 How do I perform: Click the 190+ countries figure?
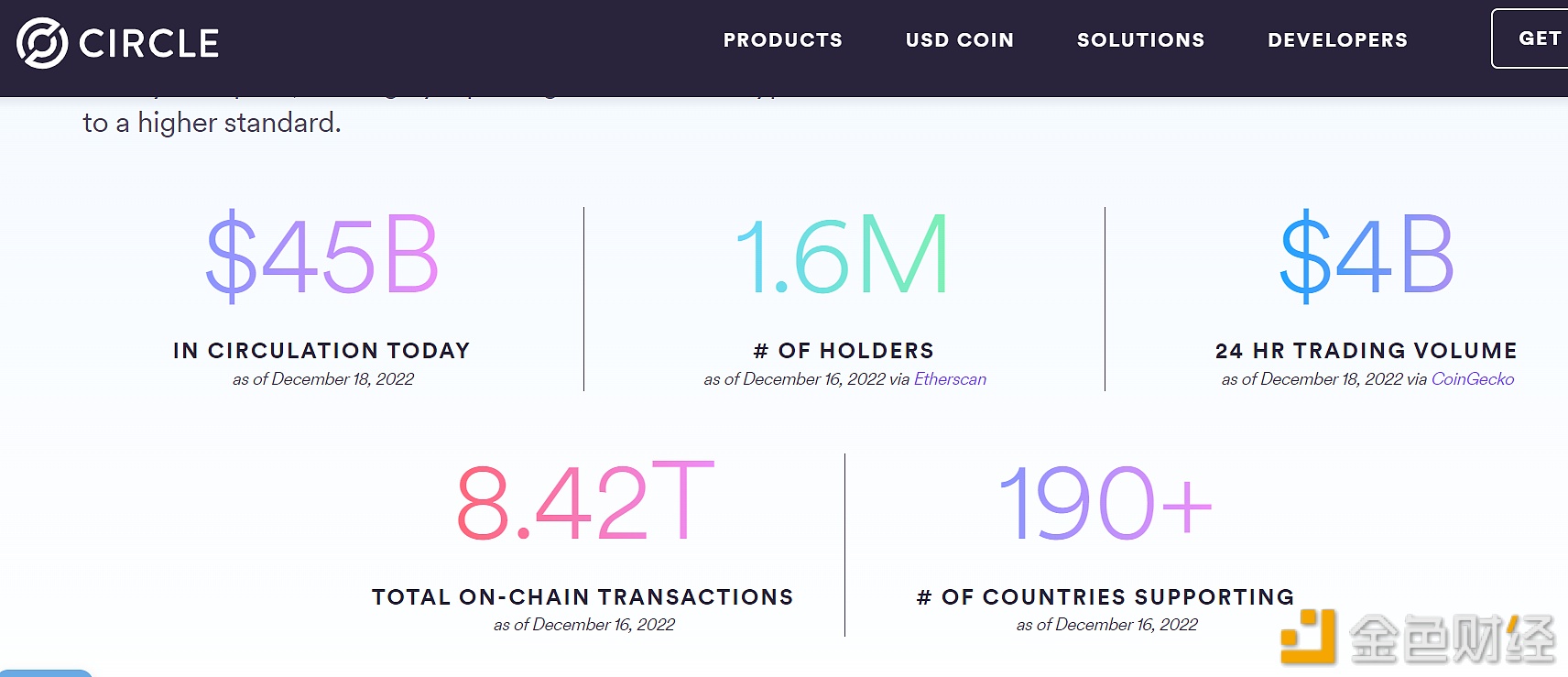coord(1105,502)
